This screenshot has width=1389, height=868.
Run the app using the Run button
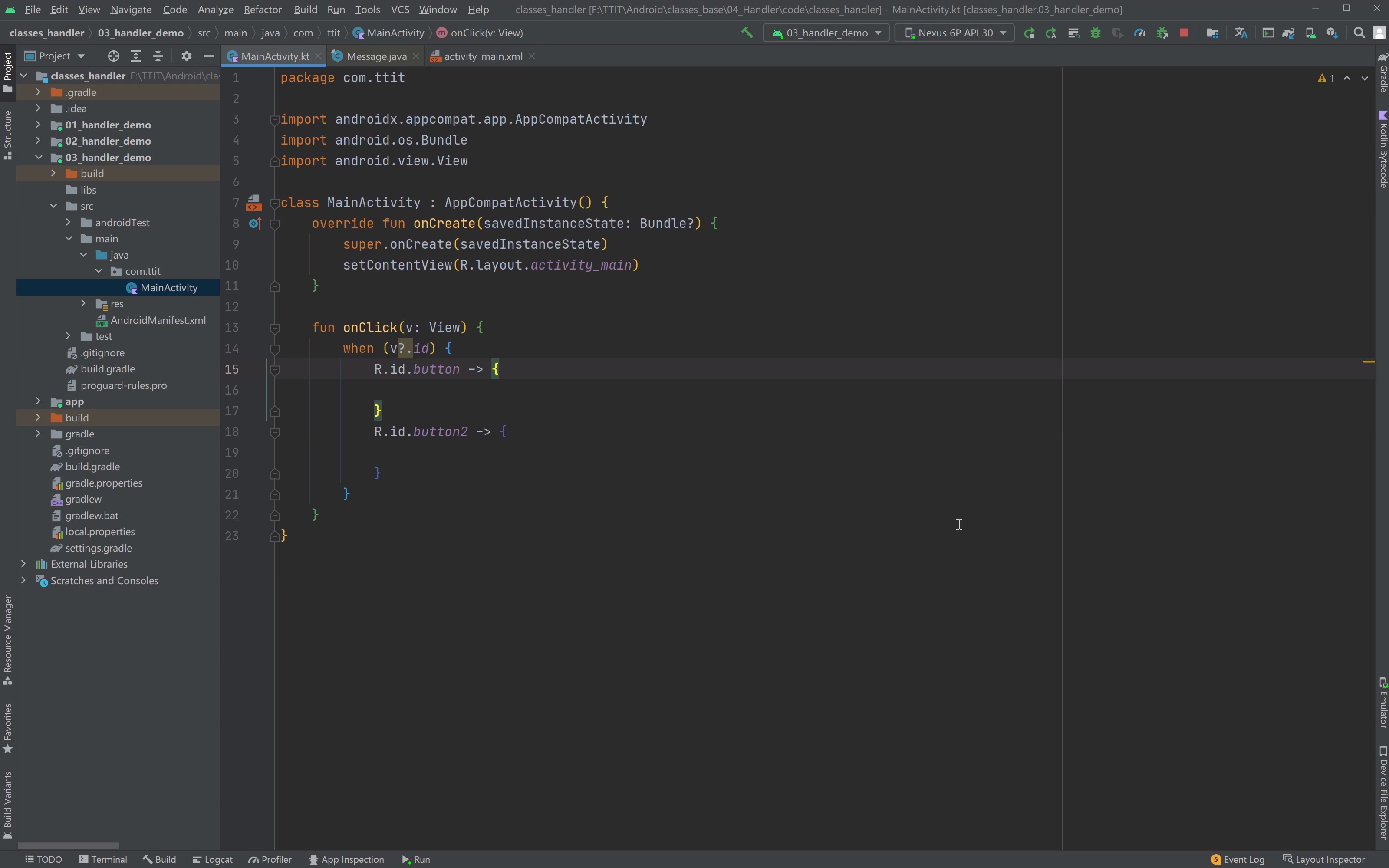1030,33
